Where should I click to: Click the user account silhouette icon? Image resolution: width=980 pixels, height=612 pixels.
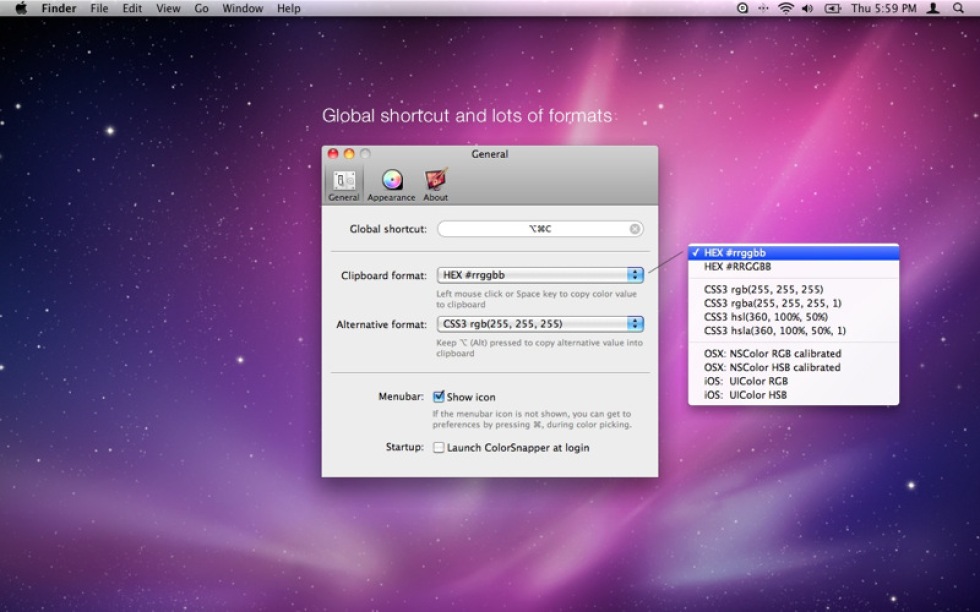click(x=933, y=8)
